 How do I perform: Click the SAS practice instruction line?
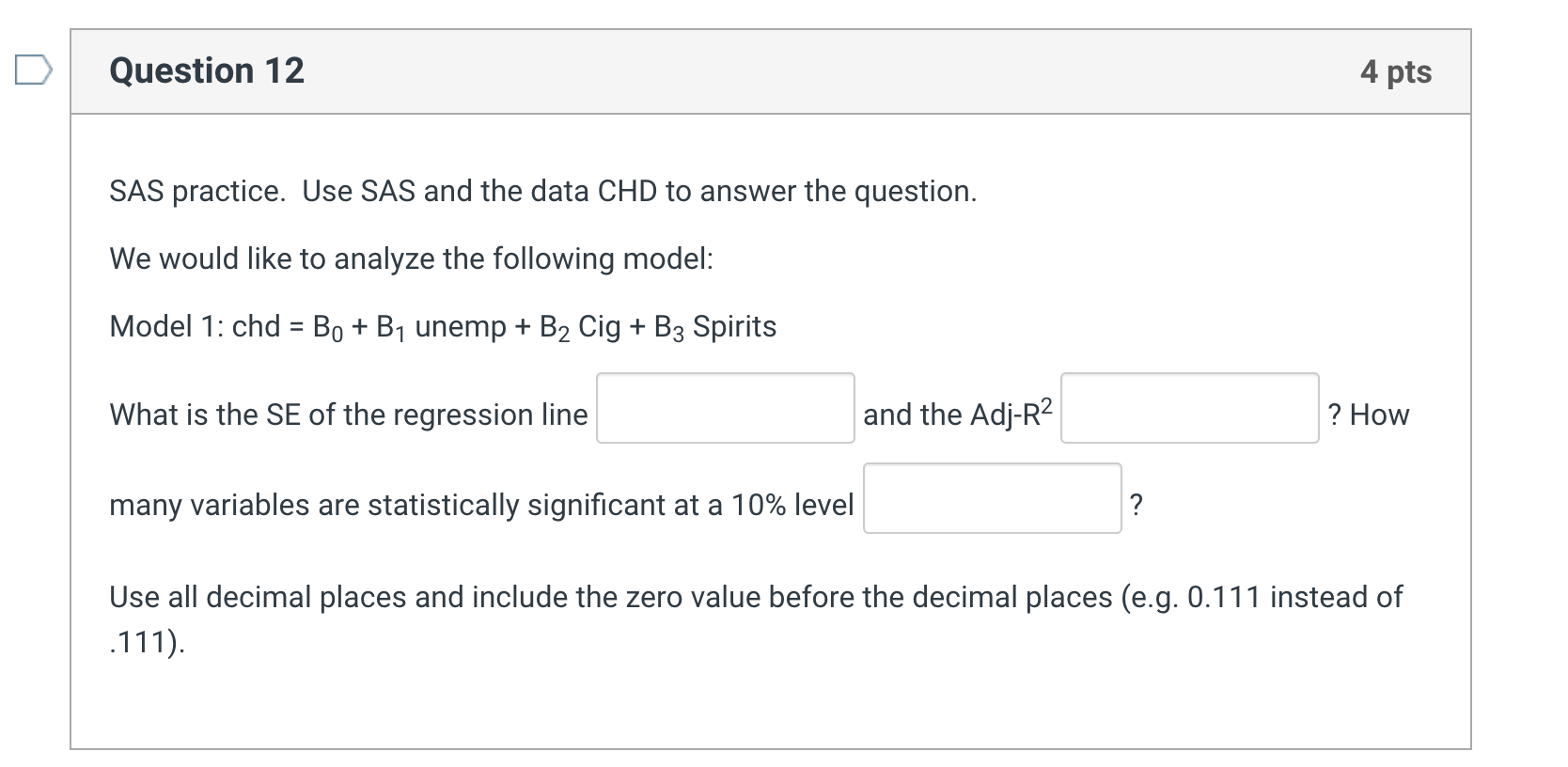(543, 191)
